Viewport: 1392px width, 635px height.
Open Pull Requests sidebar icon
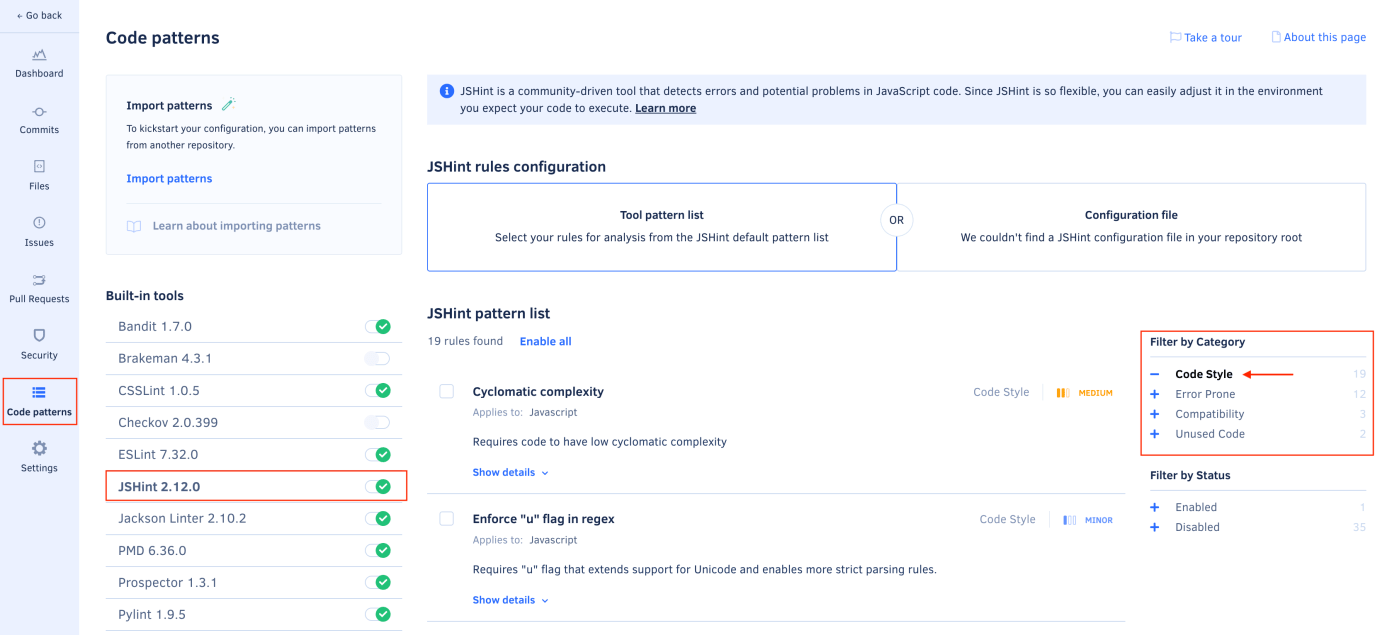39,280
